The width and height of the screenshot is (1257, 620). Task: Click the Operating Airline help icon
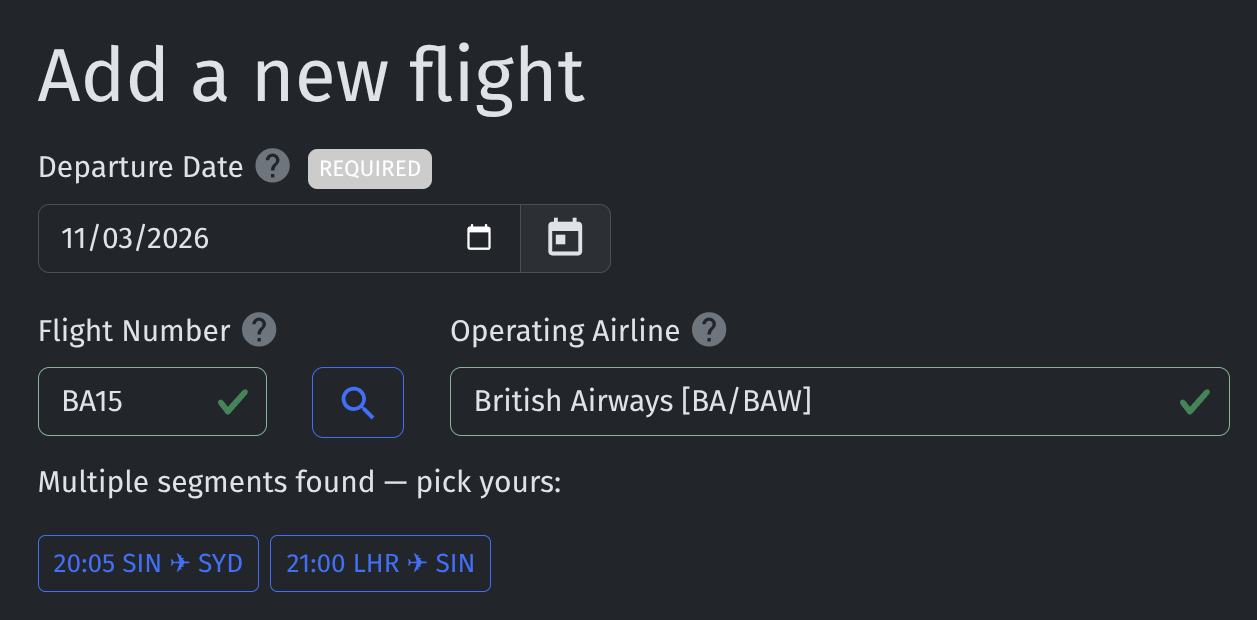coord(709,329)
